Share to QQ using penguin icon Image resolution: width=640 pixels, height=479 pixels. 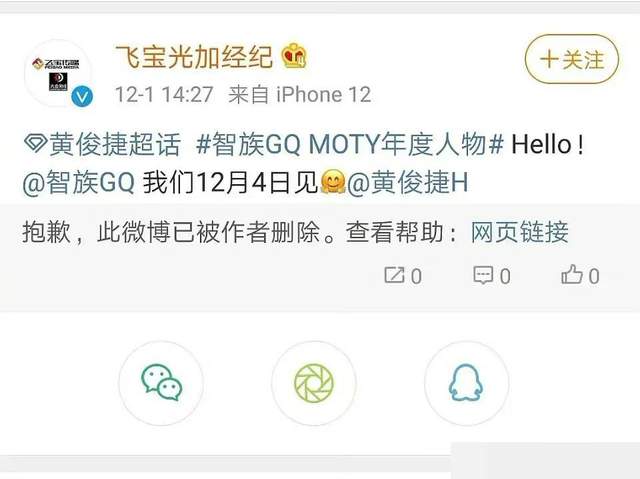tap(466, 383)
